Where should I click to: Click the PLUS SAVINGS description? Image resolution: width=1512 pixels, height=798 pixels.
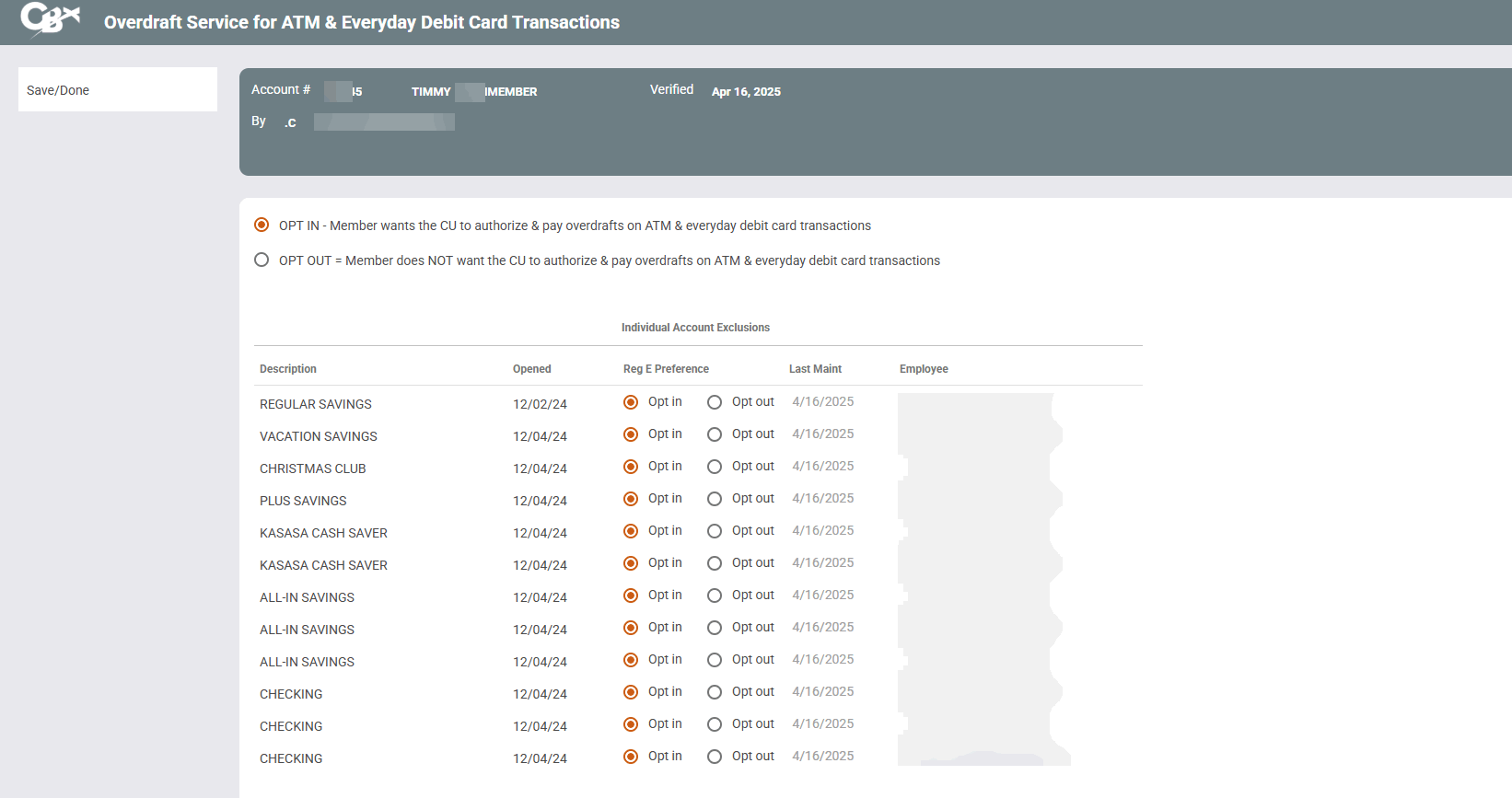pos(303,501)
